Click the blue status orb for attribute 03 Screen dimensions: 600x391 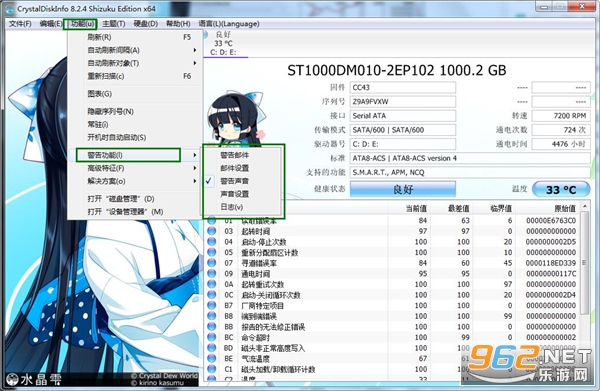(212, 231)
